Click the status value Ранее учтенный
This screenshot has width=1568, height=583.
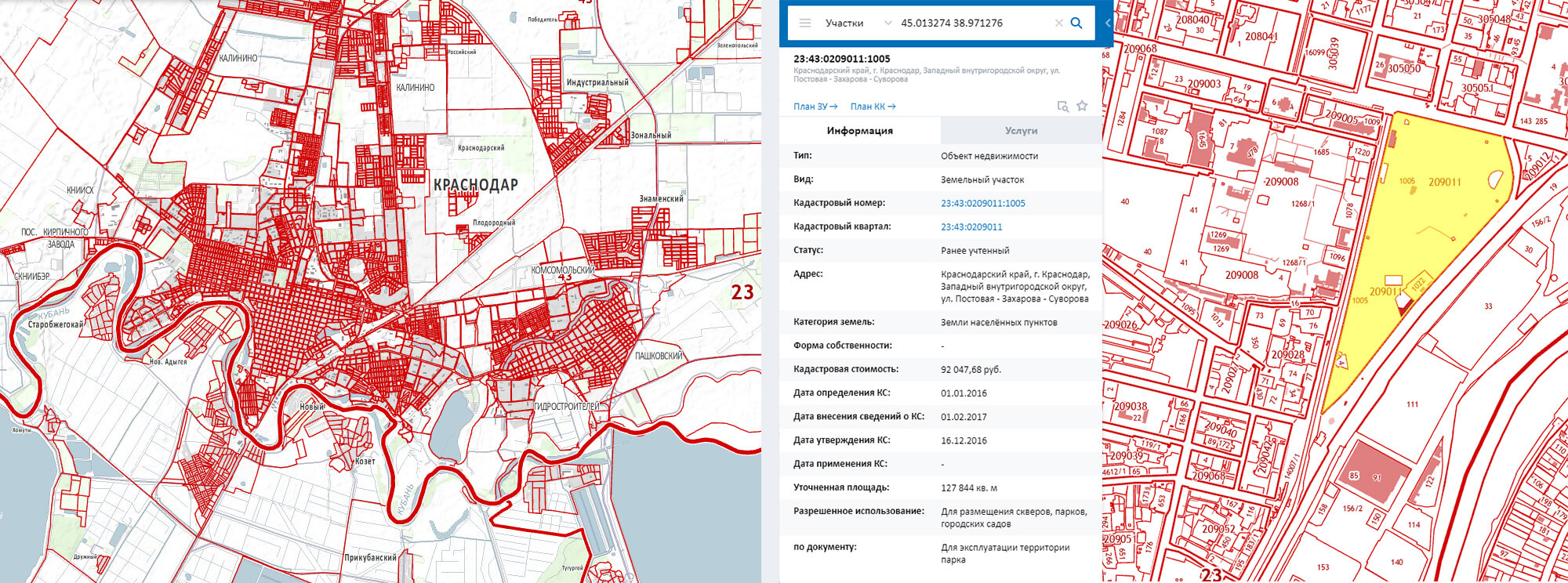click(x=975, y=251)
